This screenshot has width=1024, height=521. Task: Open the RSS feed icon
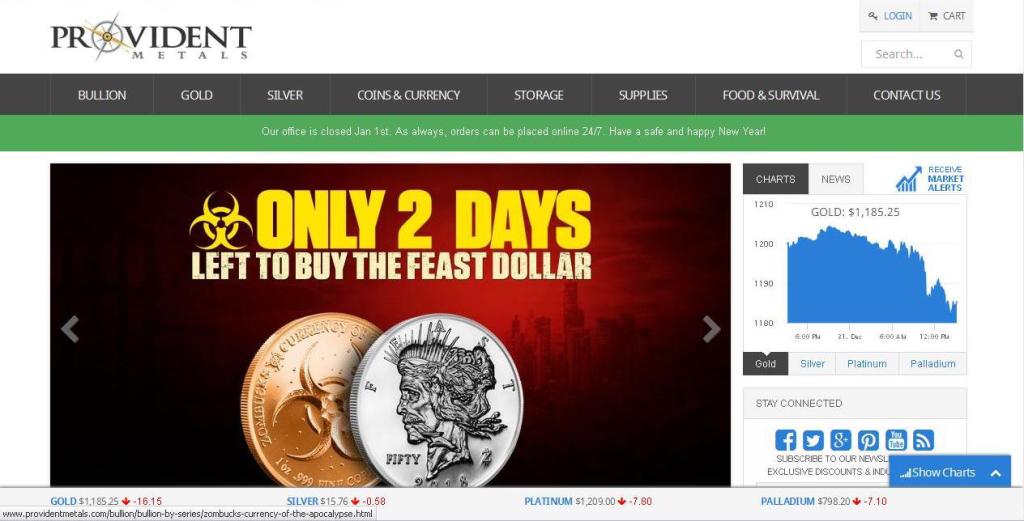[x=923, y=440]
